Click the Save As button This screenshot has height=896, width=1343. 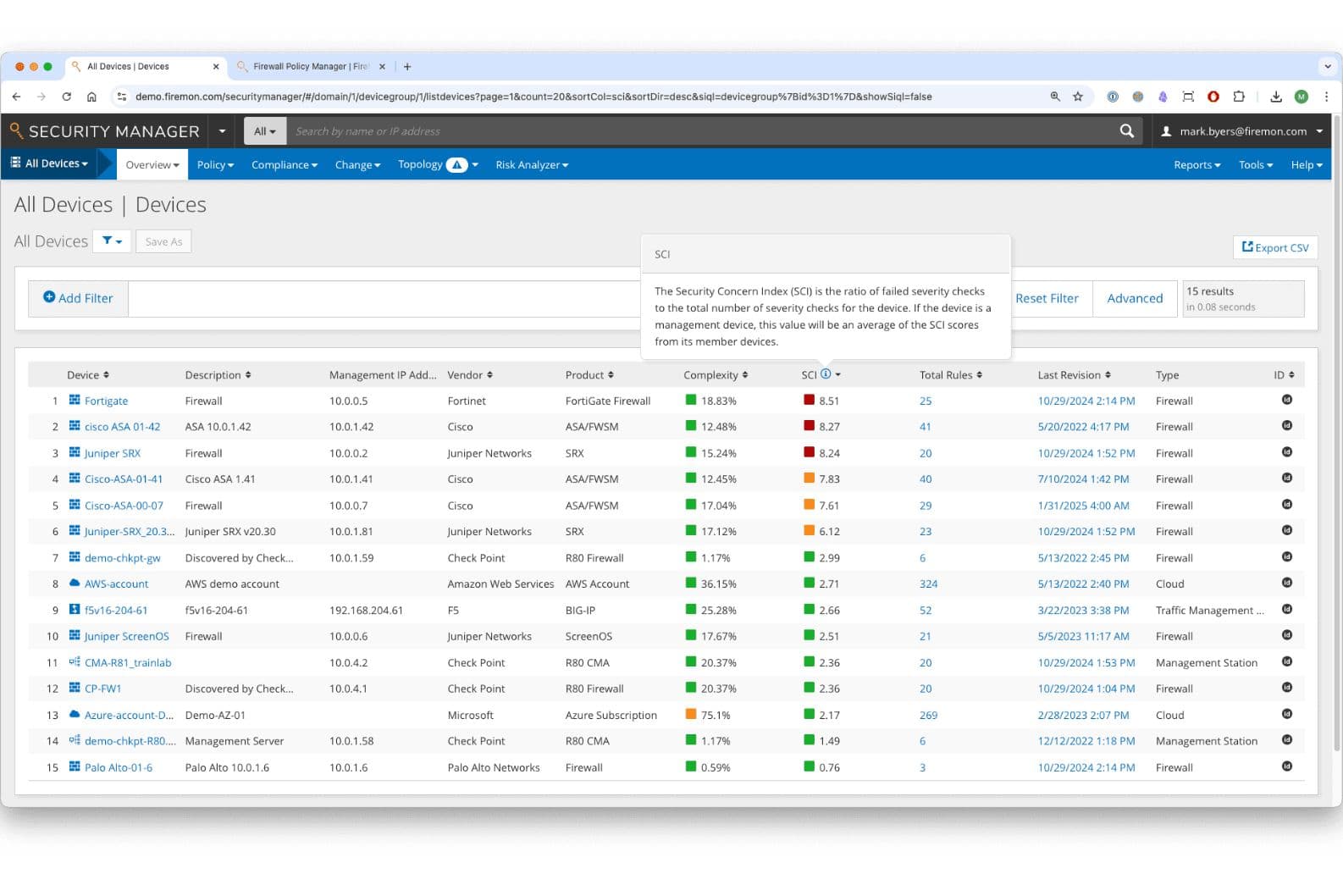163,241
